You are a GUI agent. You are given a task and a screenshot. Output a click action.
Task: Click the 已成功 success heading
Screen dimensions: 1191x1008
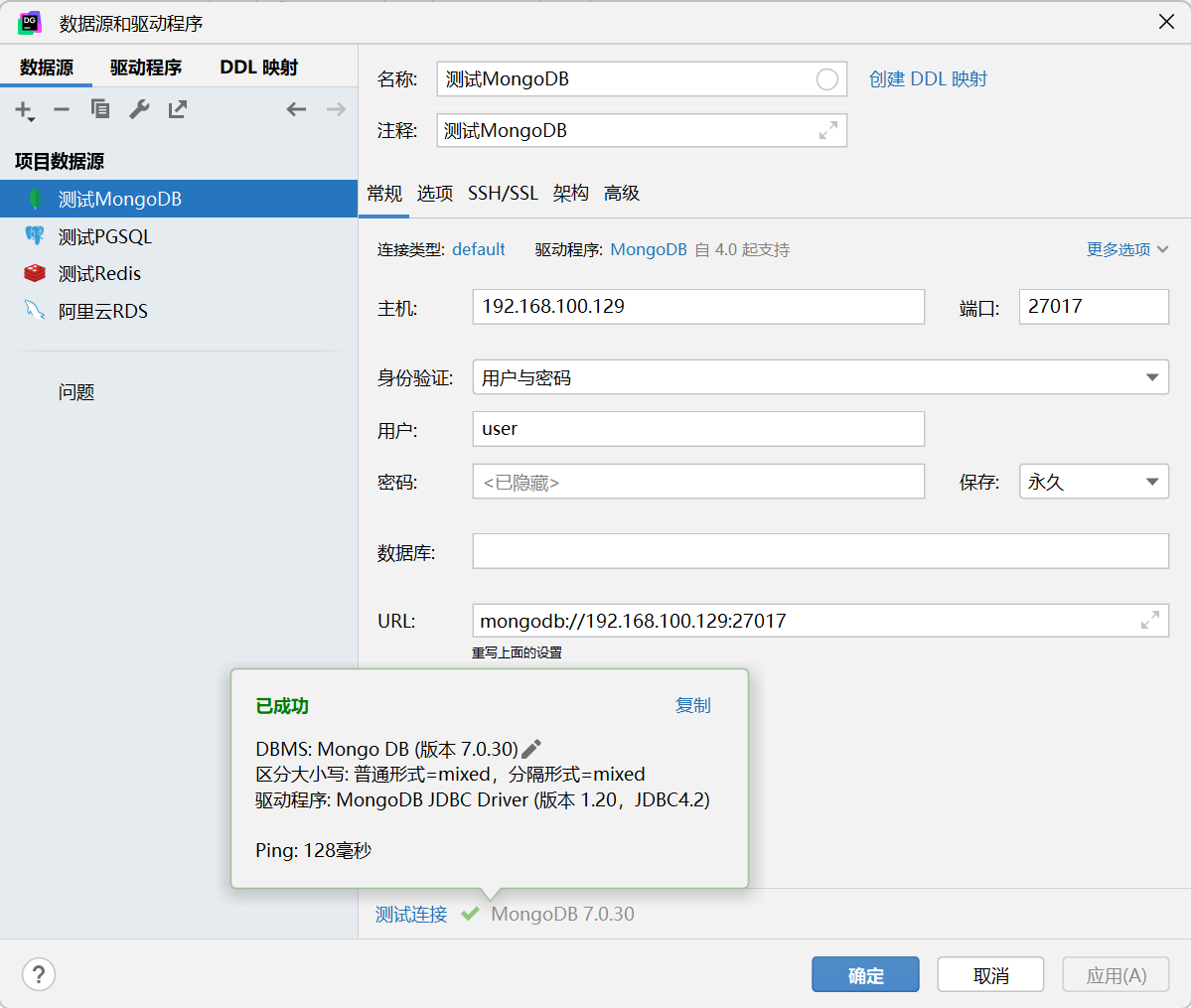(282, 706)
